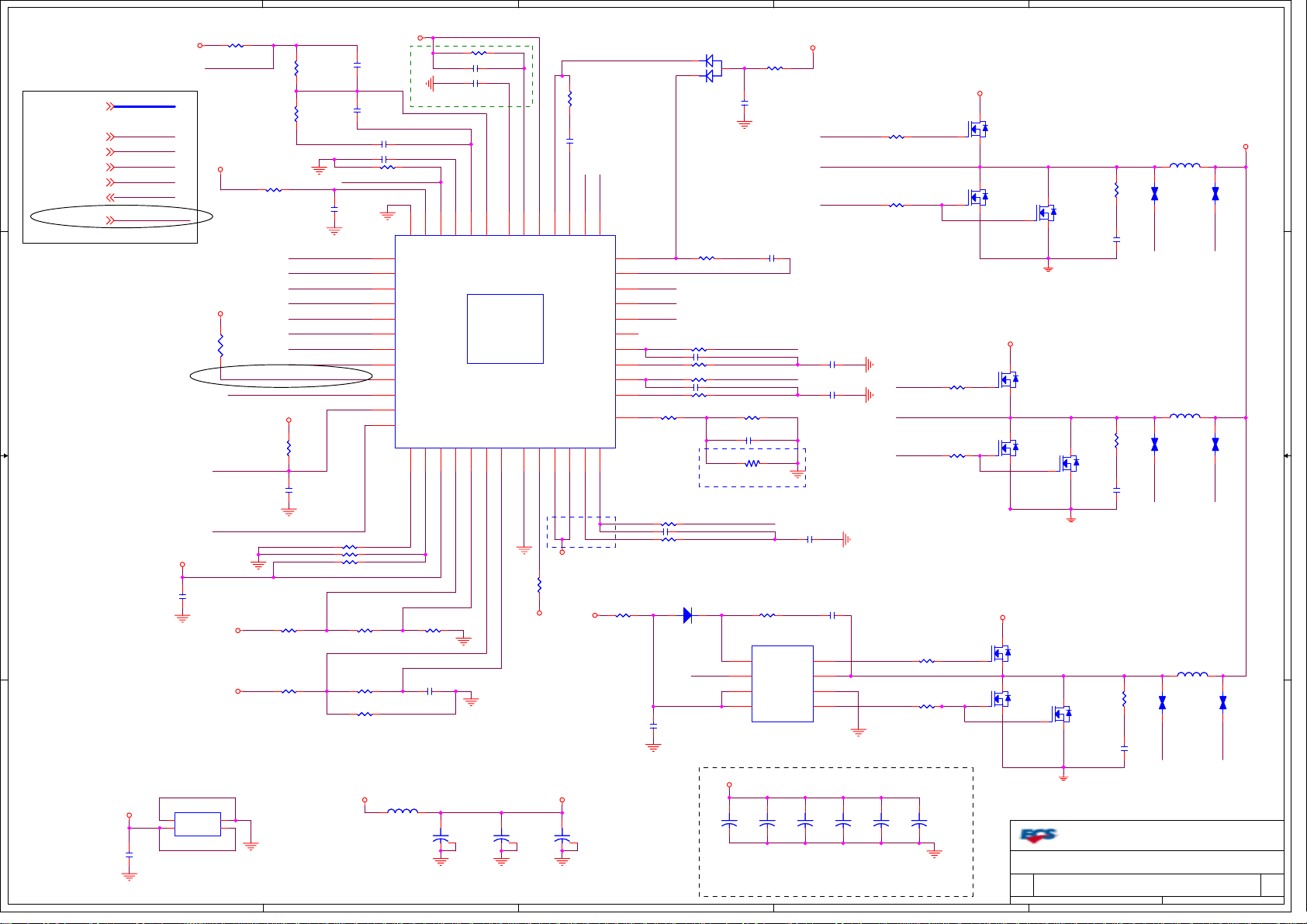Image resolution: width=1307 pixels, height=924 pixels.
Task: Select the gate driver IC box near bottom
Action: [783, 683]
